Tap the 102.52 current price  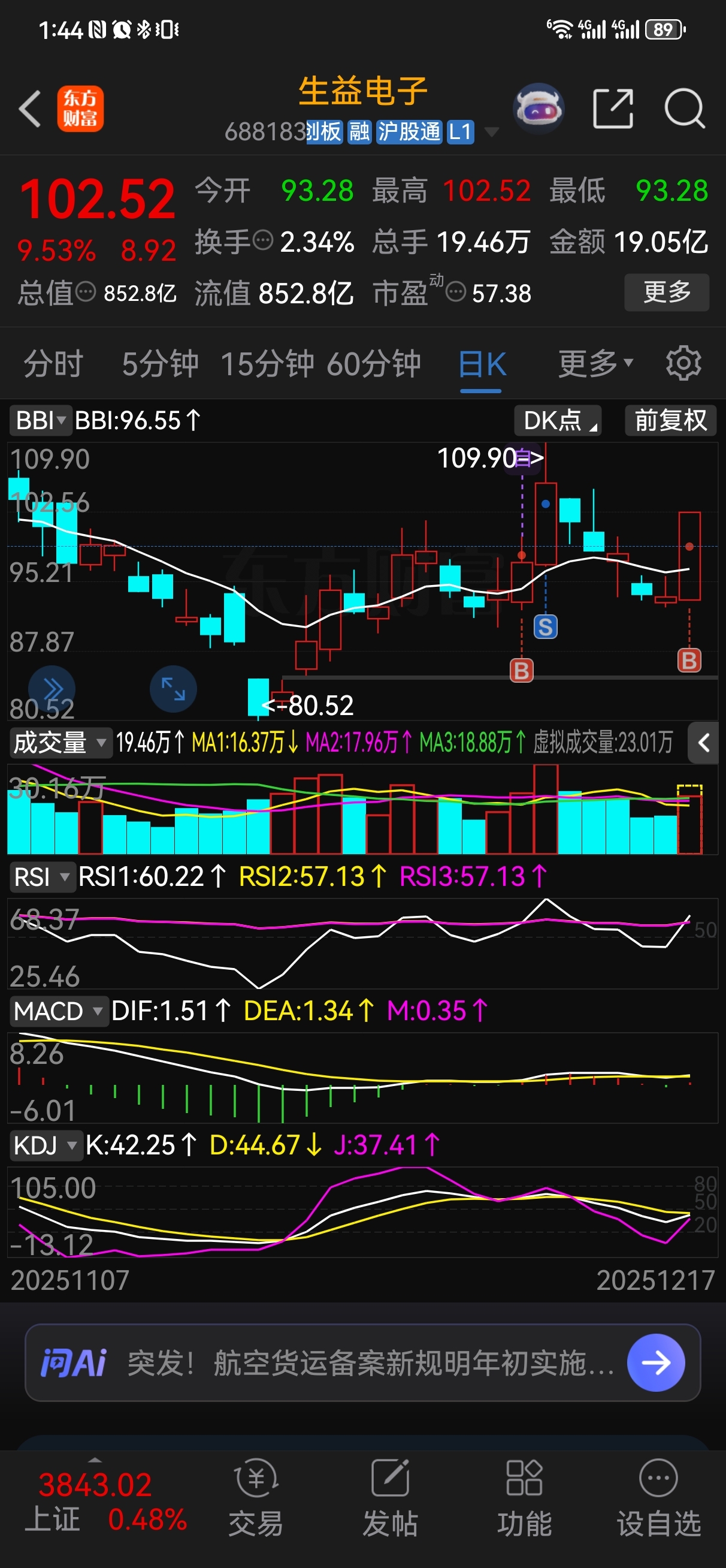(98, 198)
